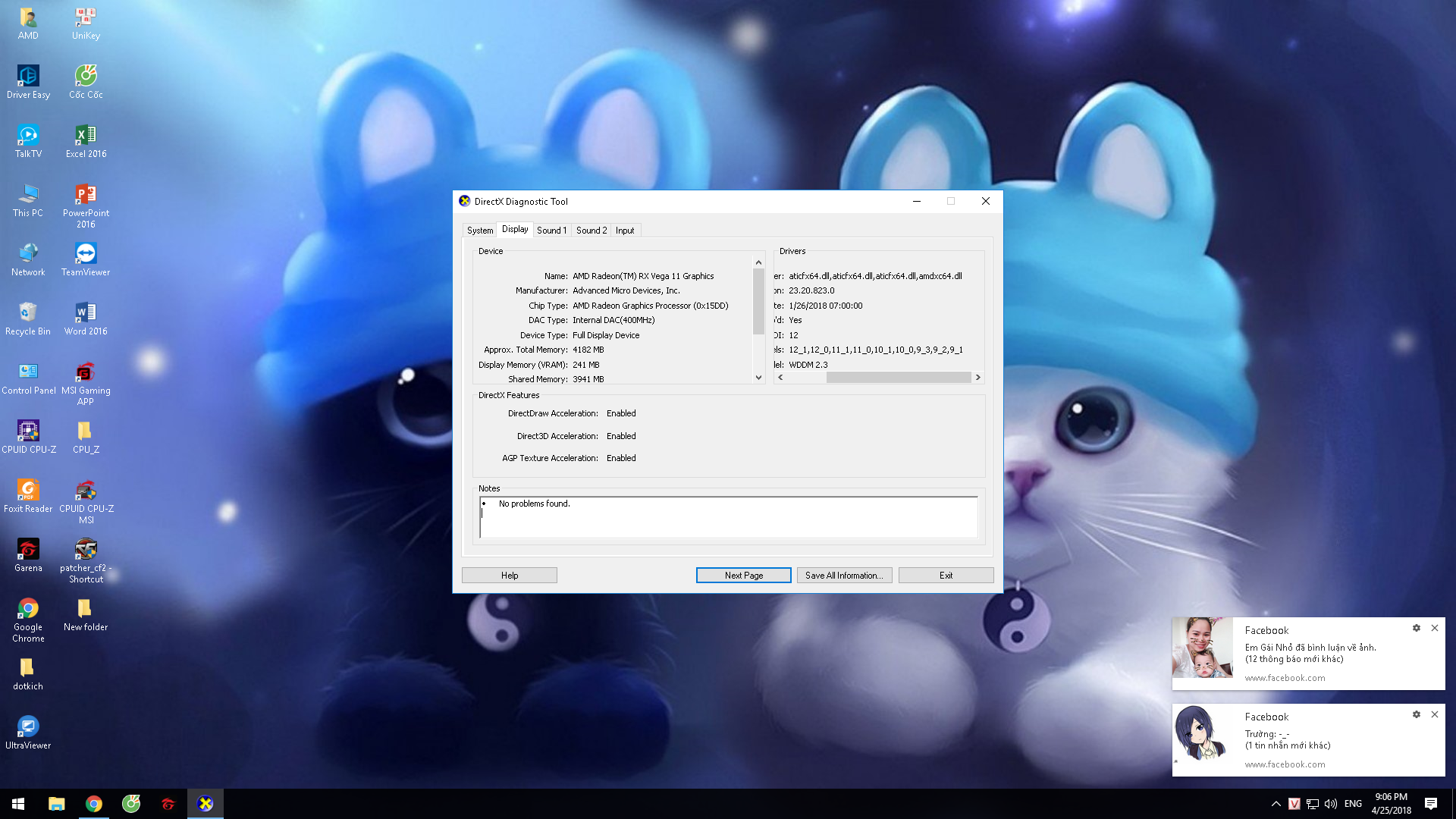Select the CPU_Z folder icon

pos(86,437)
